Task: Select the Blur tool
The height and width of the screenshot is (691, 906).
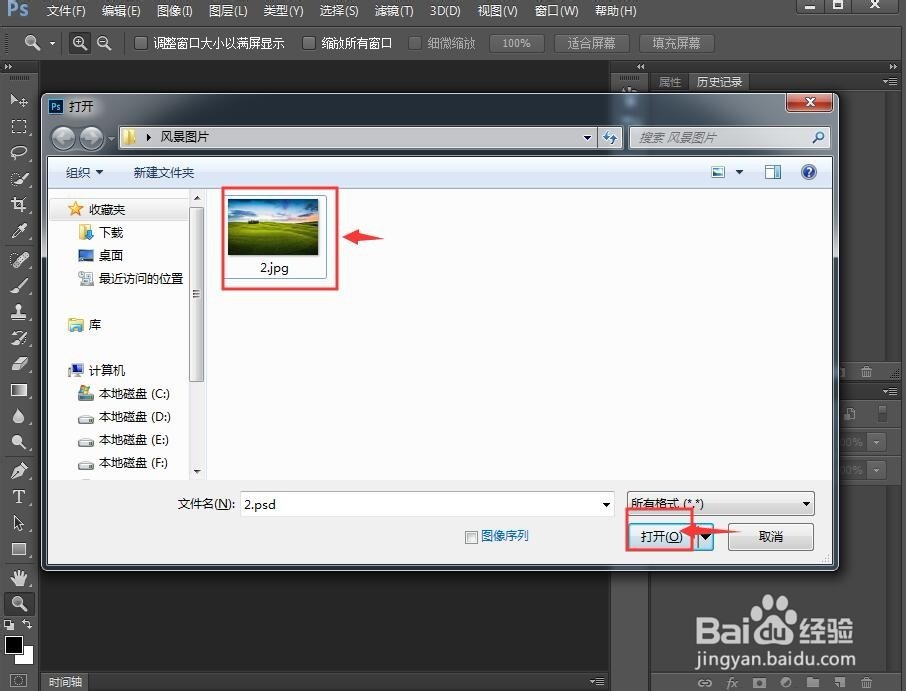Action: click(x=18, y=416)
